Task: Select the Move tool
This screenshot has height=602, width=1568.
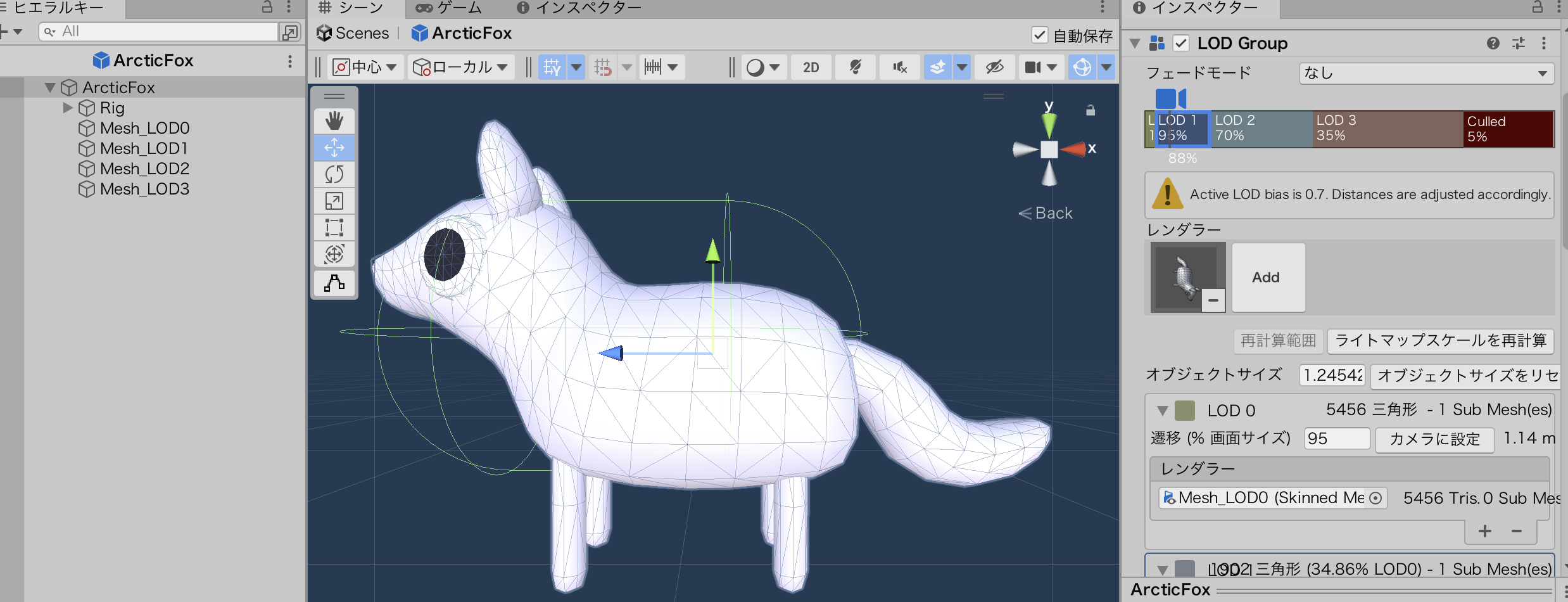Action: [334, 148]
